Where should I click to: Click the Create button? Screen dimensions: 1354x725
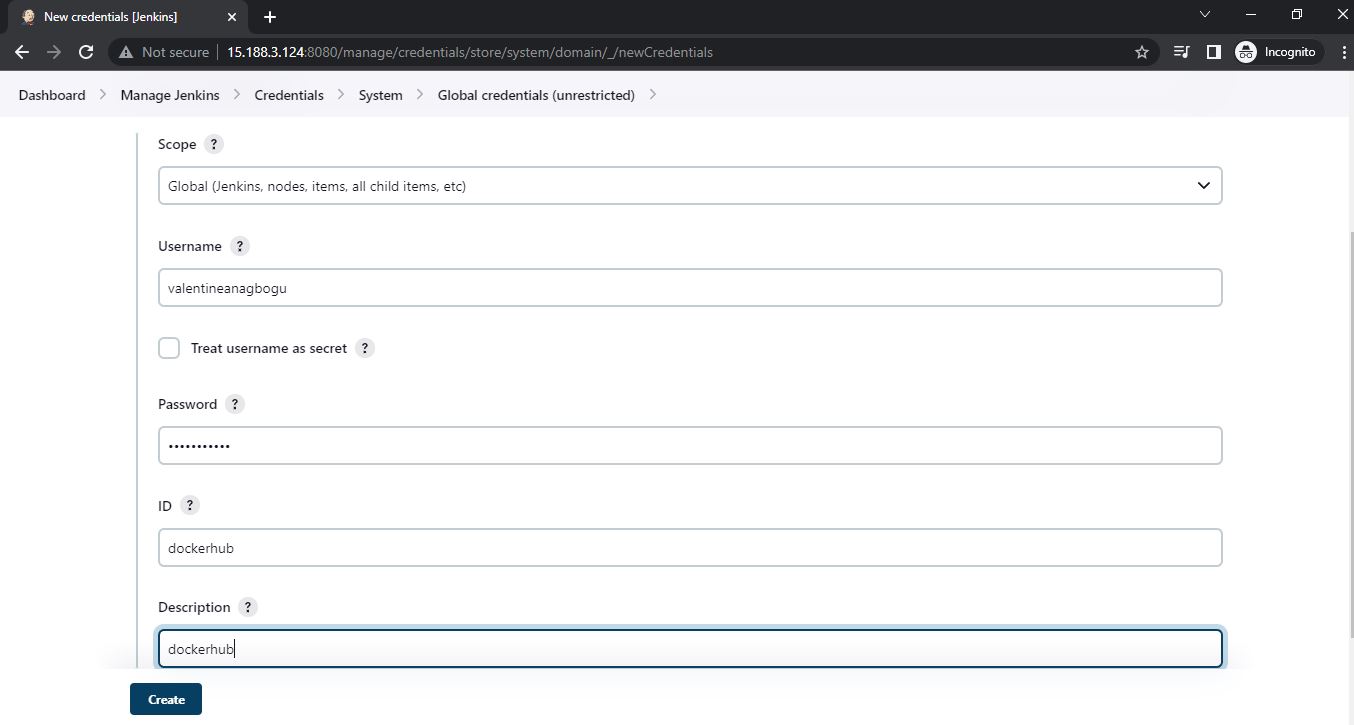[x=165, y=699]
